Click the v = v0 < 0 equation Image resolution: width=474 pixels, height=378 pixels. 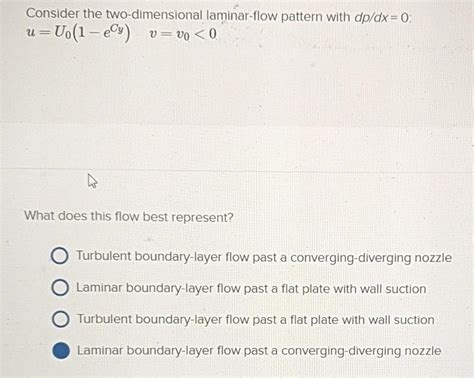(x=183, y=34)
